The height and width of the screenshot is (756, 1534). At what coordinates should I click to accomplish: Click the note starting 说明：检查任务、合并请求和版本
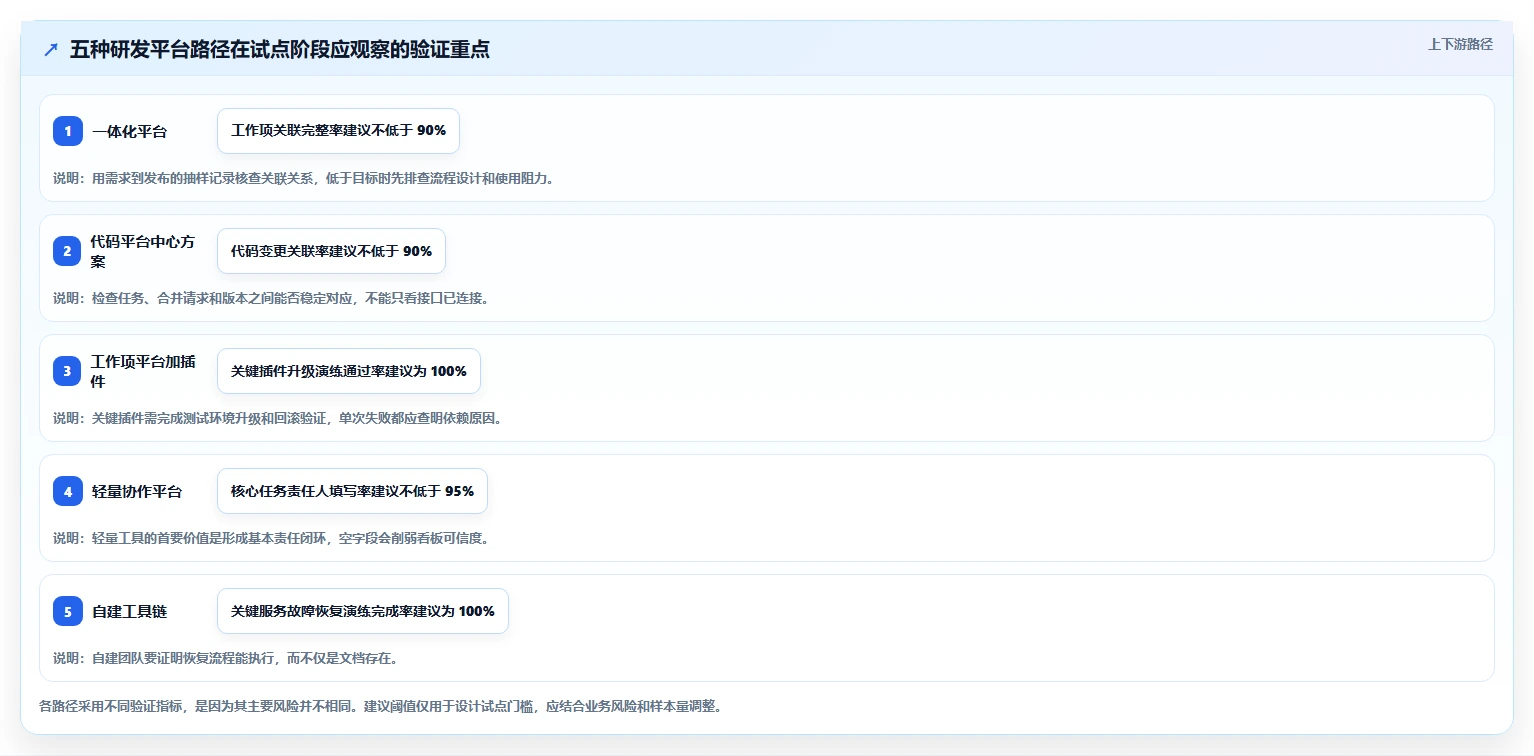click(271, 298)
